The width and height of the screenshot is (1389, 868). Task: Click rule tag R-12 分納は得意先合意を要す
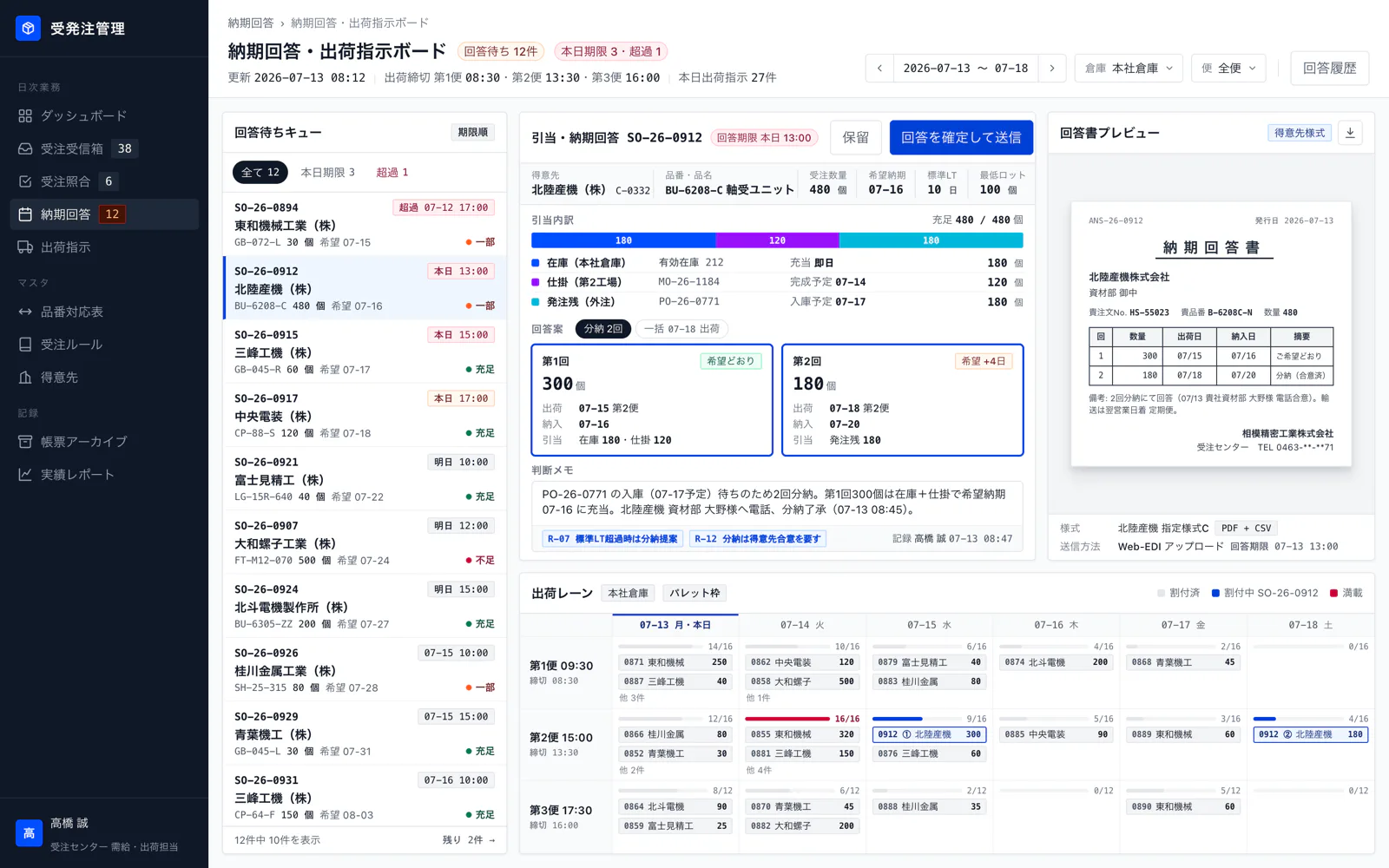(758, 538)
